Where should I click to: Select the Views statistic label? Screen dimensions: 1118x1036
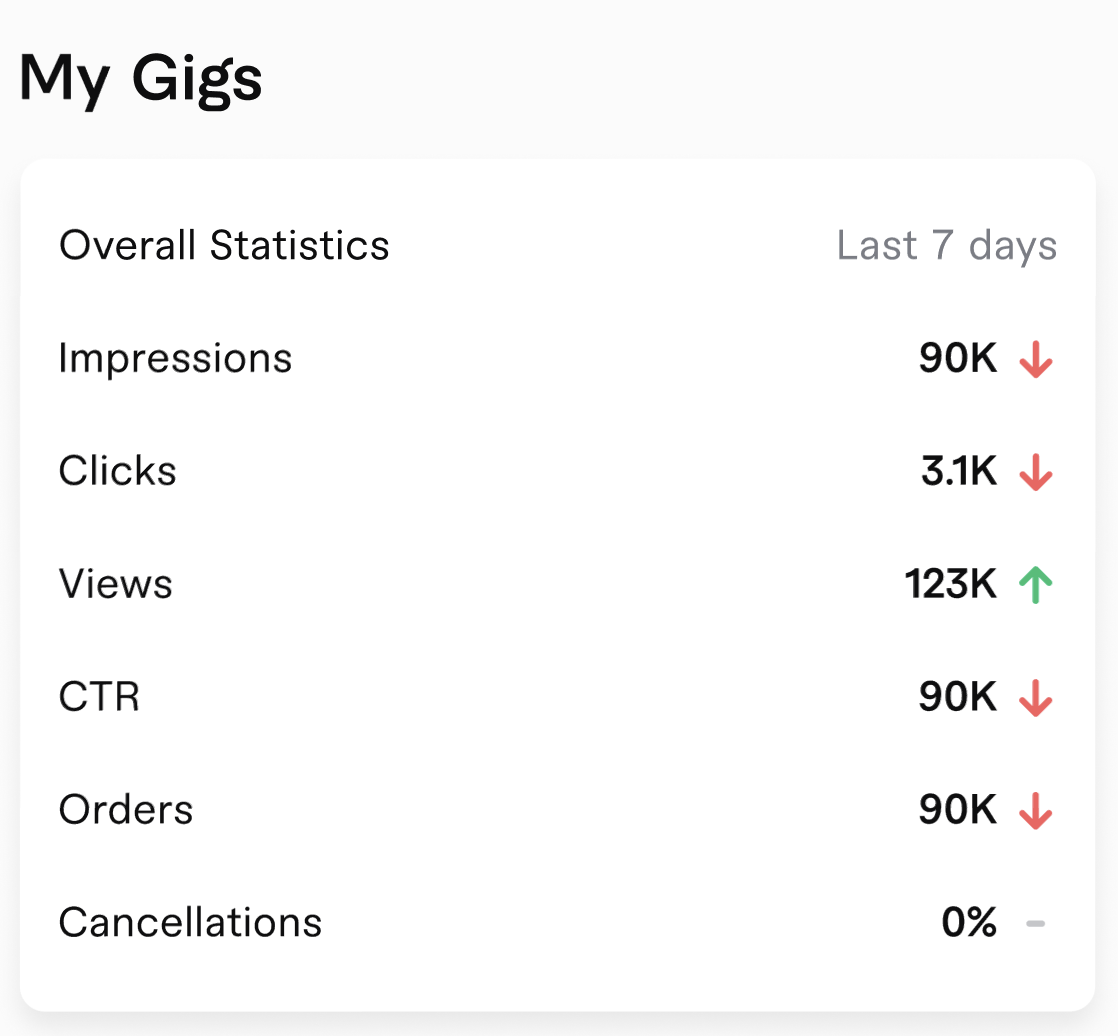(x=115, y=584)
